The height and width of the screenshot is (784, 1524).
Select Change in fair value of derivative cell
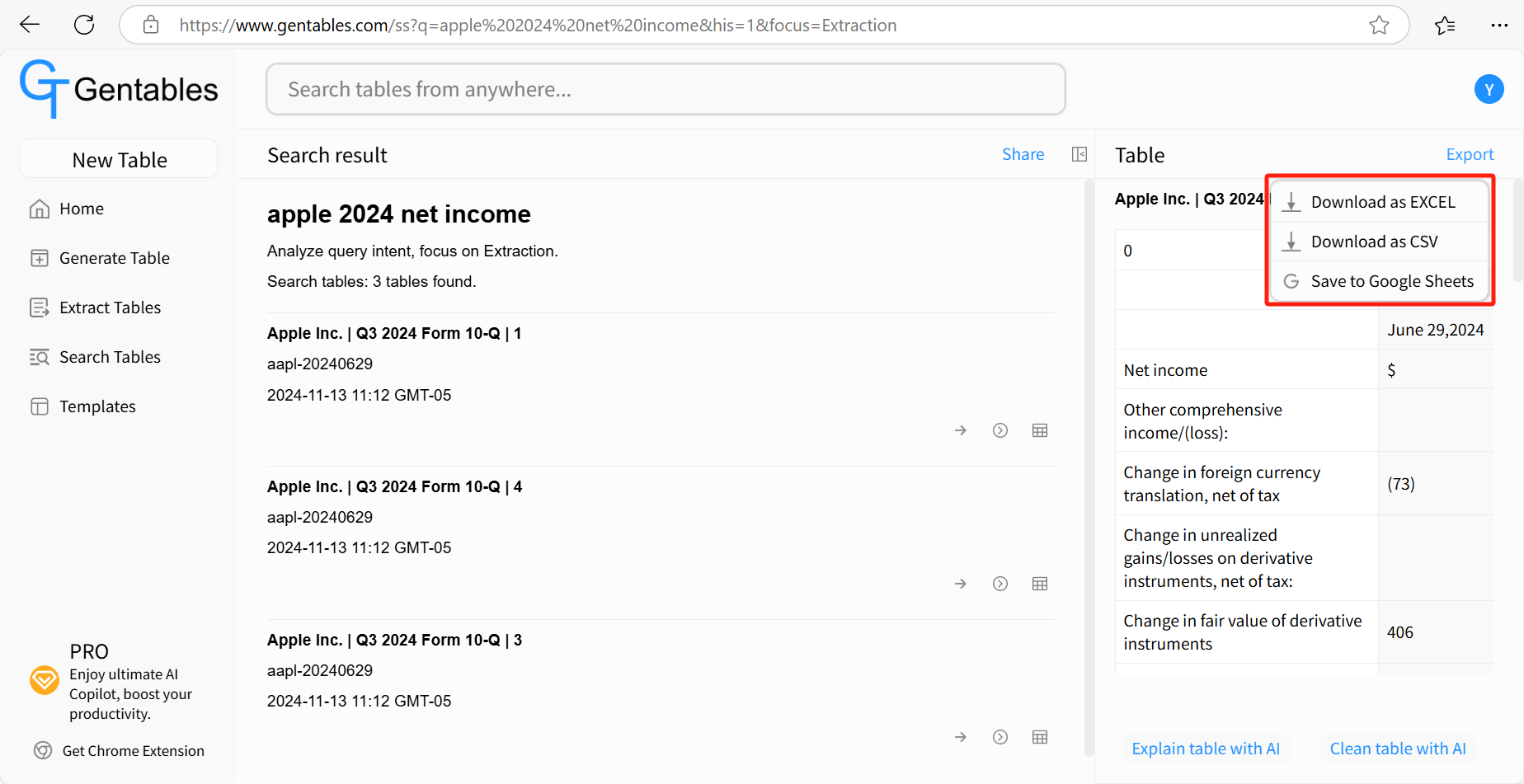(1246, 632)
